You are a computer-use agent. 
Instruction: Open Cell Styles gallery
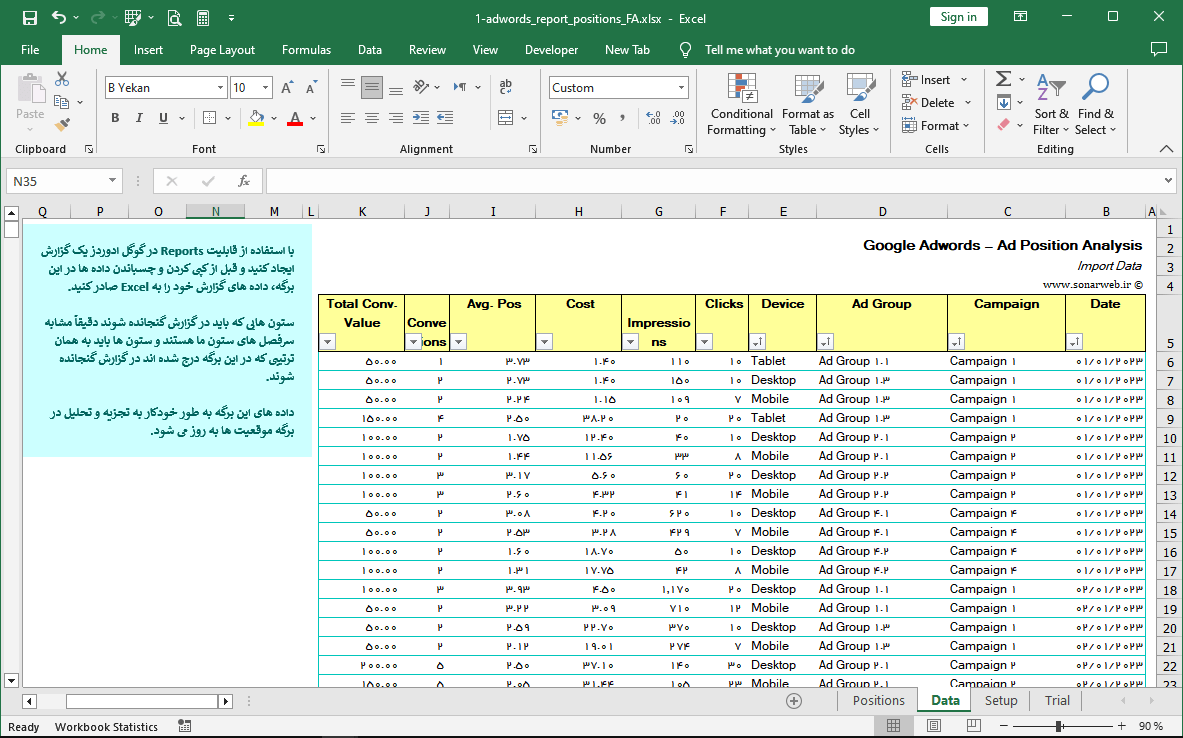pyautogui.click(x=859, y=104)
